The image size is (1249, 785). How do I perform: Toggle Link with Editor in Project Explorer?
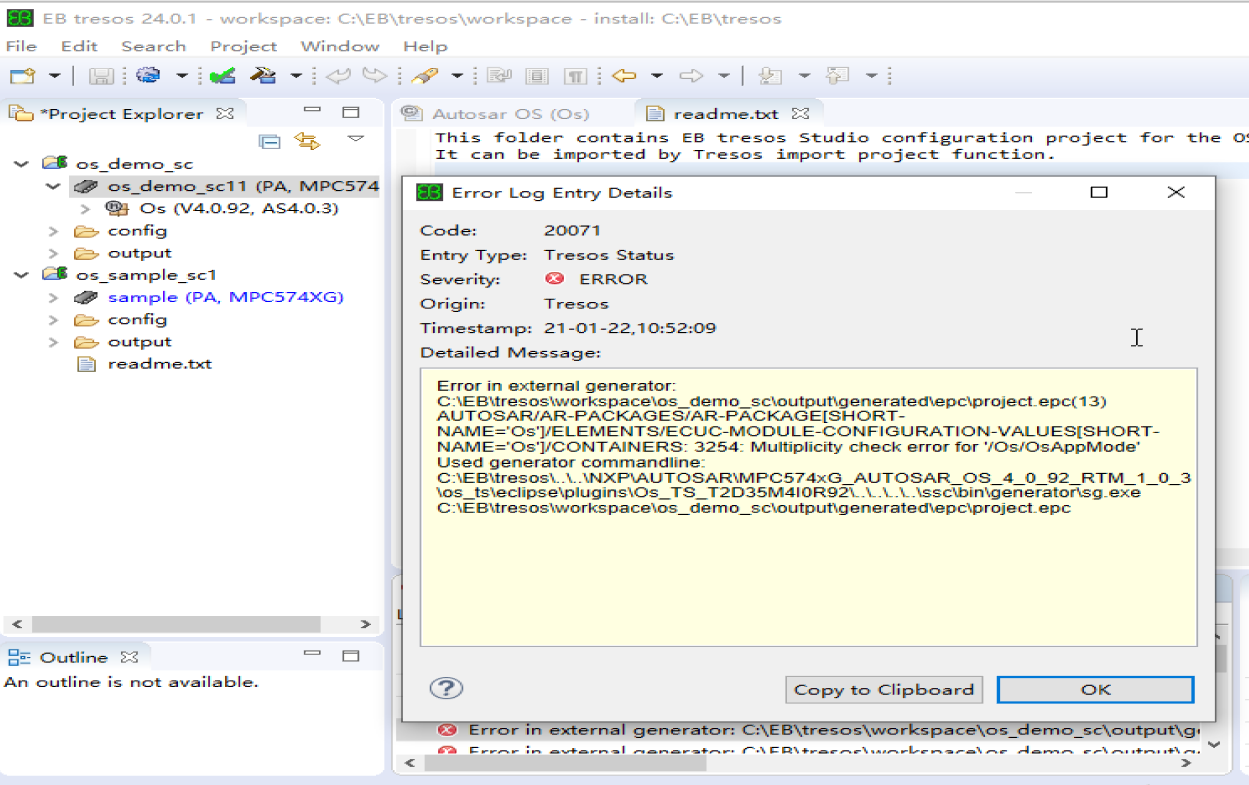pyautogui.click(x=307, y=141)
